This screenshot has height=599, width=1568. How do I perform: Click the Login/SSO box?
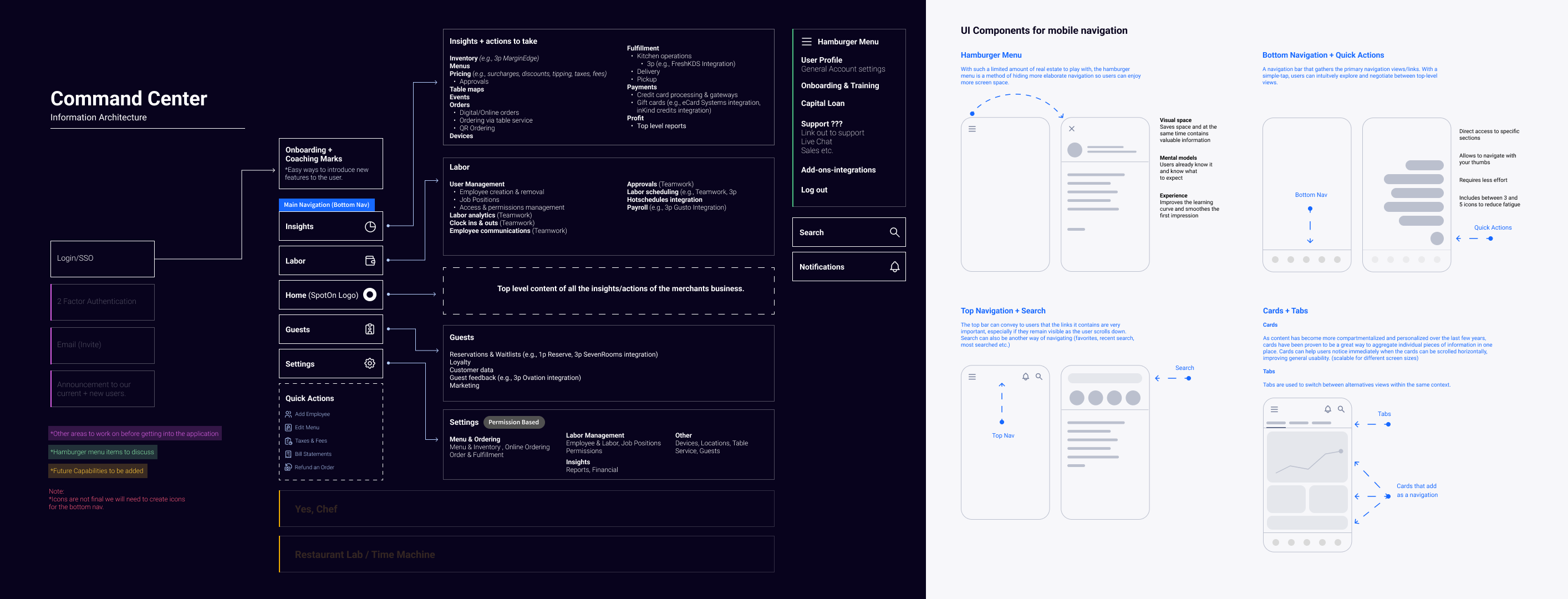click(x=102, y=258)
